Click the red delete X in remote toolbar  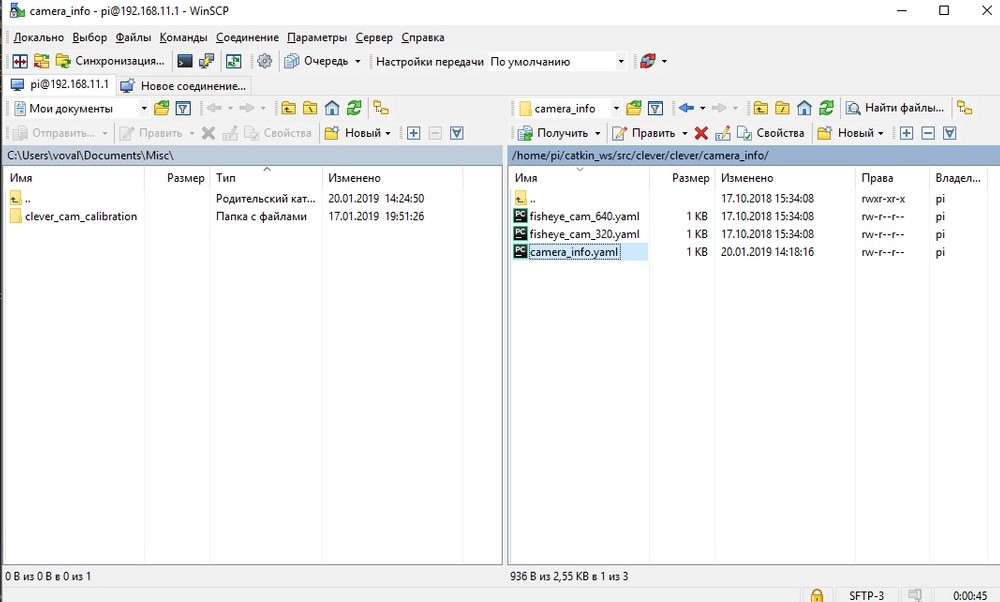(x=701, y=133)
